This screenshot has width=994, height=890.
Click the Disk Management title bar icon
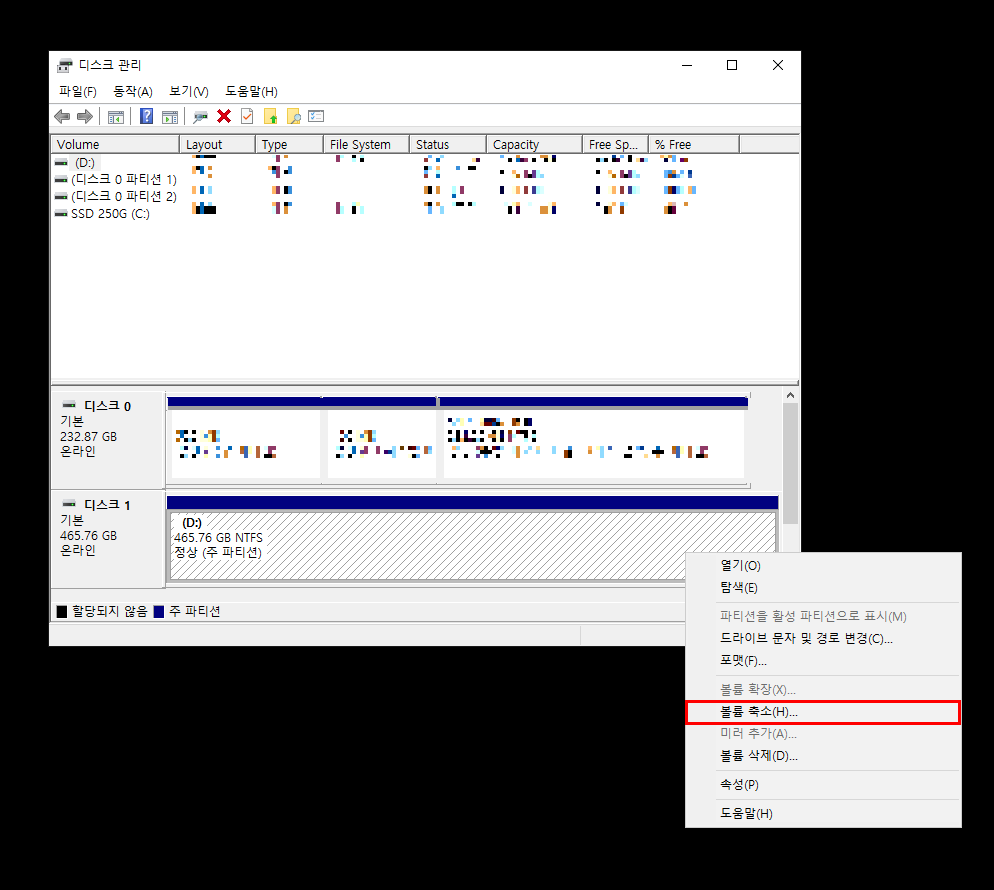coord(65,65)
